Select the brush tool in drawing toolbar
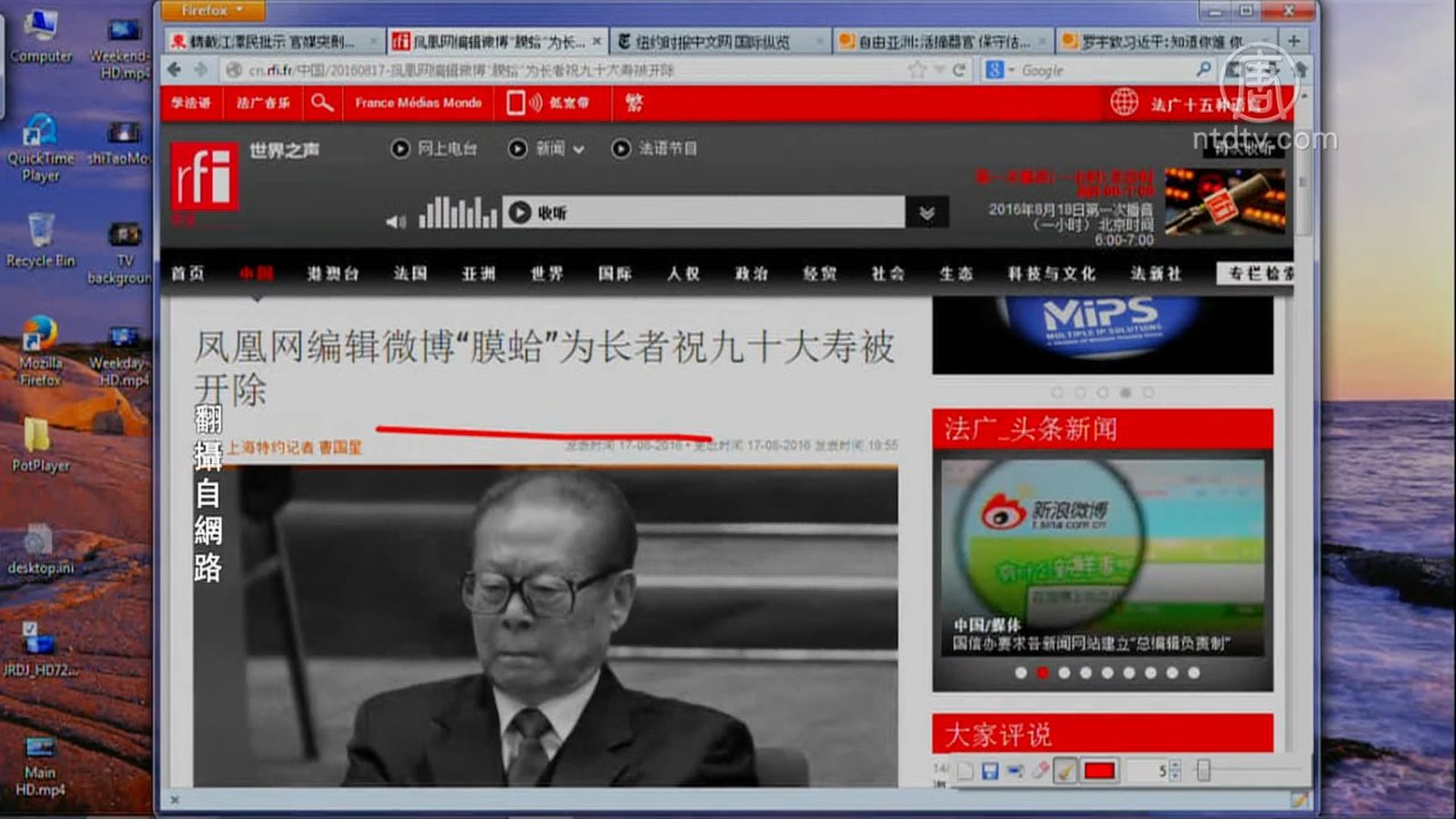This screenshot has height=819, width=1456. (x=1064, y=771)
